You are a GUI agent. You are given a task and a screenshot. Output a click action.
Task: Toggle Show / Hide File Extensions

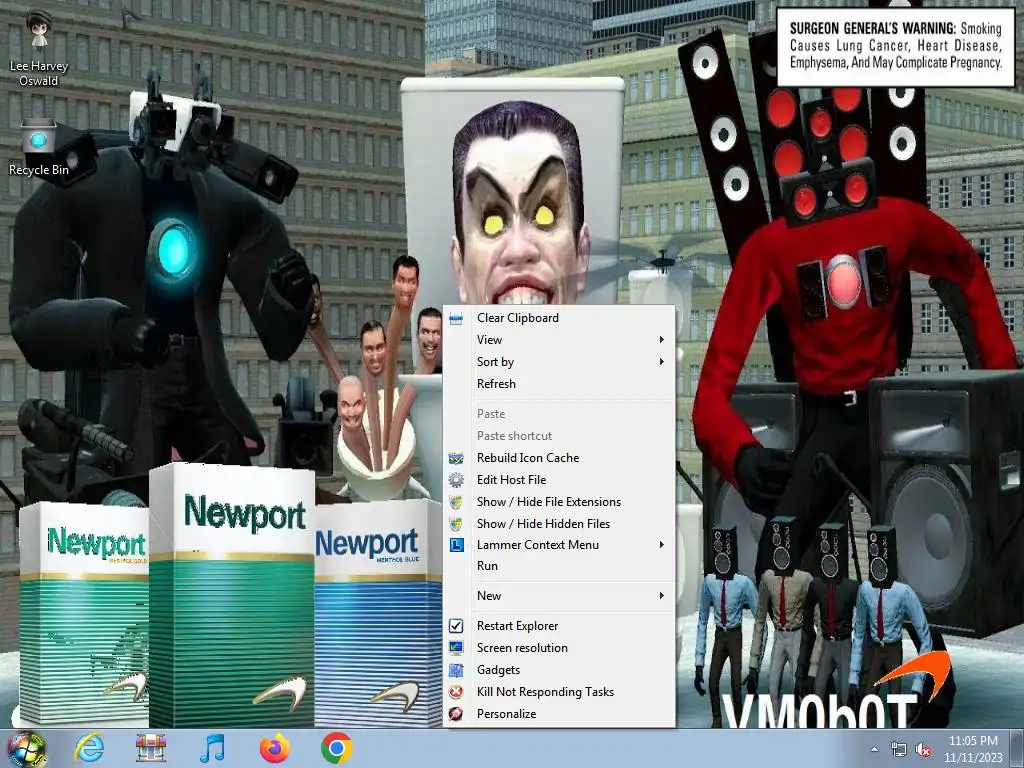click(559, 502)
